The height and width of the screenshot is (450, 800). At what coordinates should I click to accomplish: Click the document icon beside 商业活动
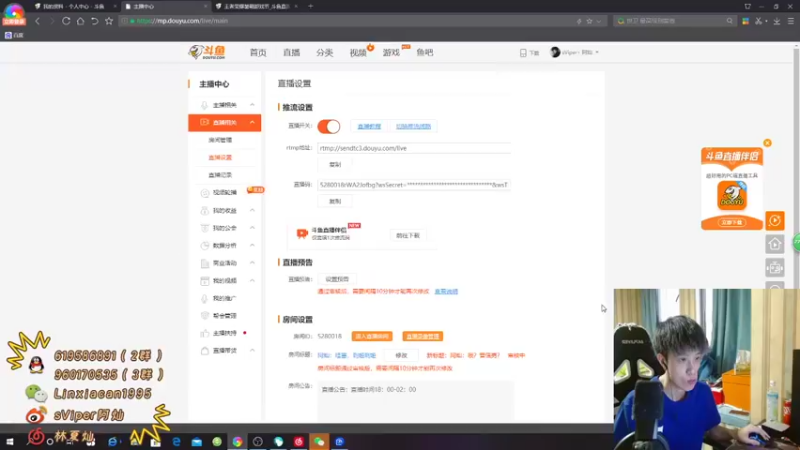coord(205,263)
